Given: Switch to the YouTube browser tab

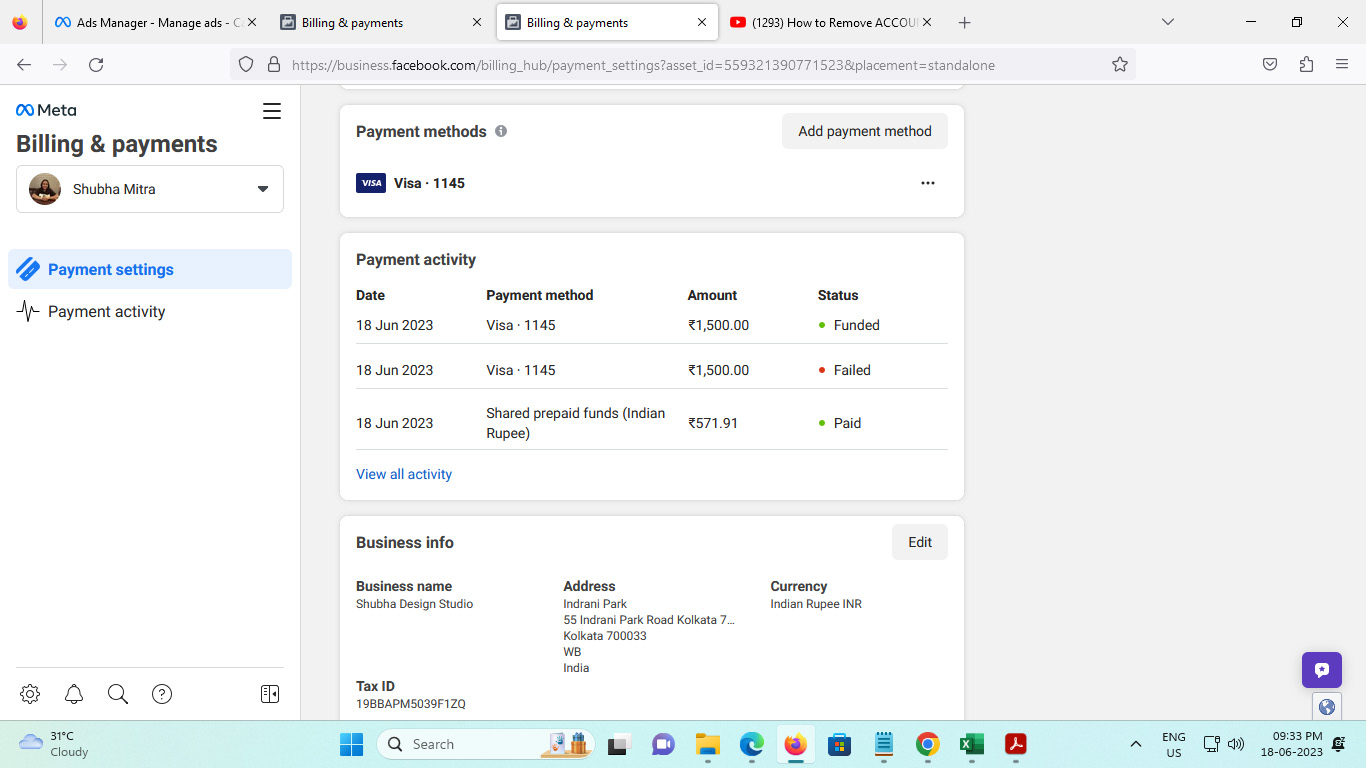Looking at the screenshot, I should point(830,22).
